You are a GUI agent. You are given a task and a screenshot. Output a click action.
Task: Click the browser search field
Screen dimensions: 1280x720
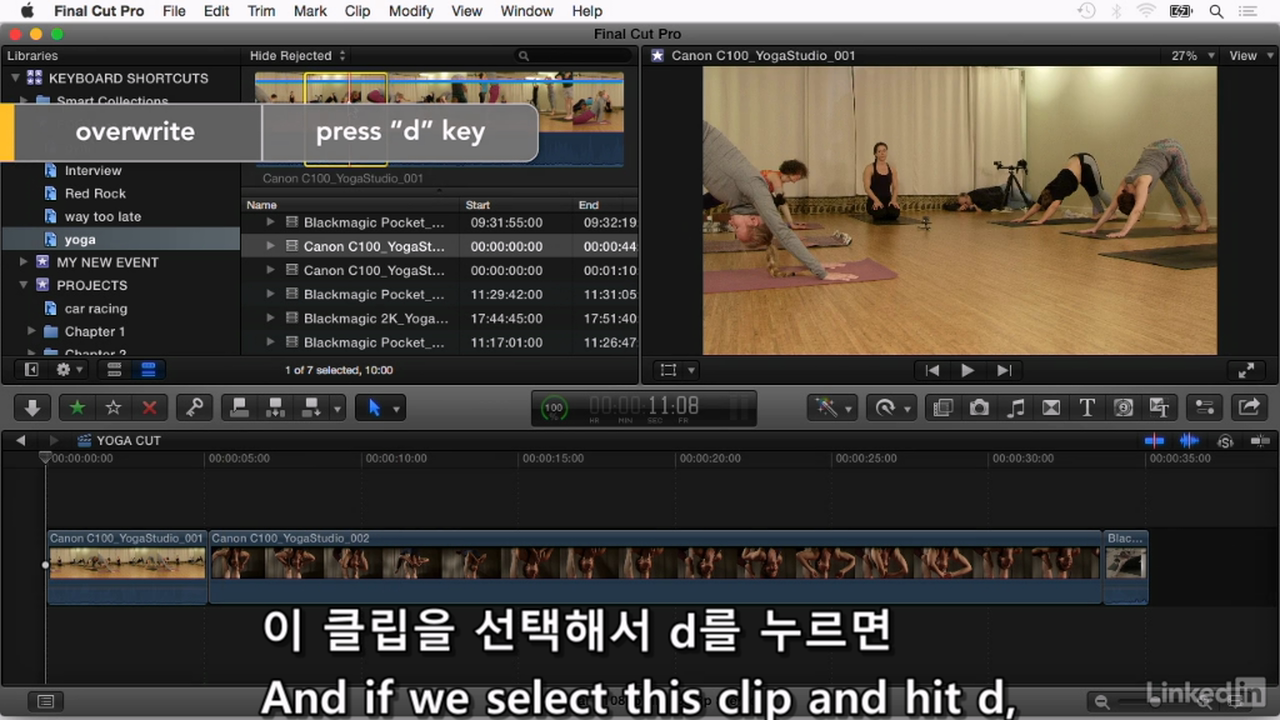click(x=575, y=56)
